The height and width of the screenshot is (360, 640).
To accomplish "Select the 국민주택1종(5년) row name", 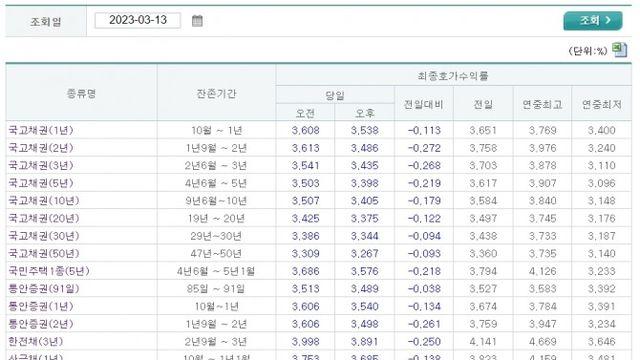I will click(49, 271).
